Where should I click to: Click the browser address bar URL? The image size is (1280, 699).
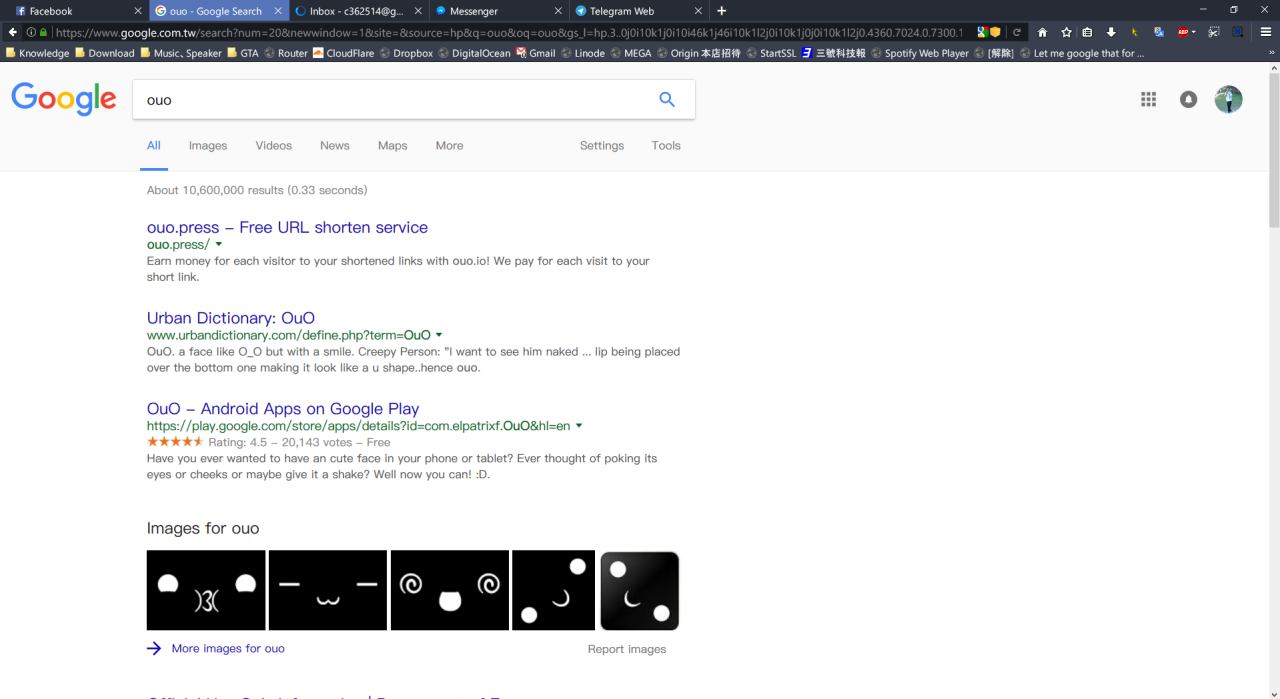coord(509,32)
